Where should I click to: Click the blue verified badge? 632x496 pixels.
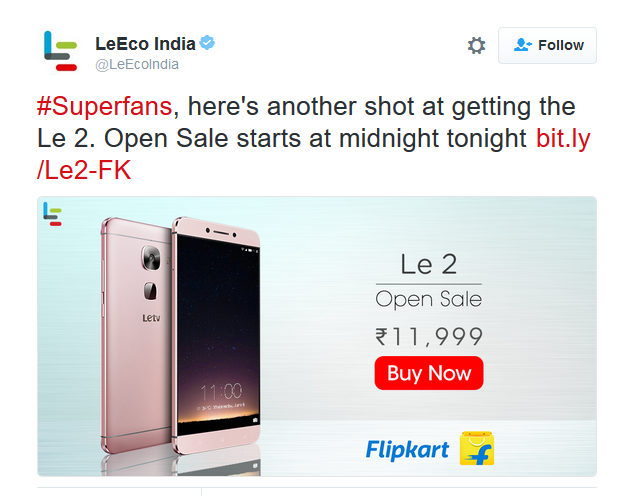[208, 43]
